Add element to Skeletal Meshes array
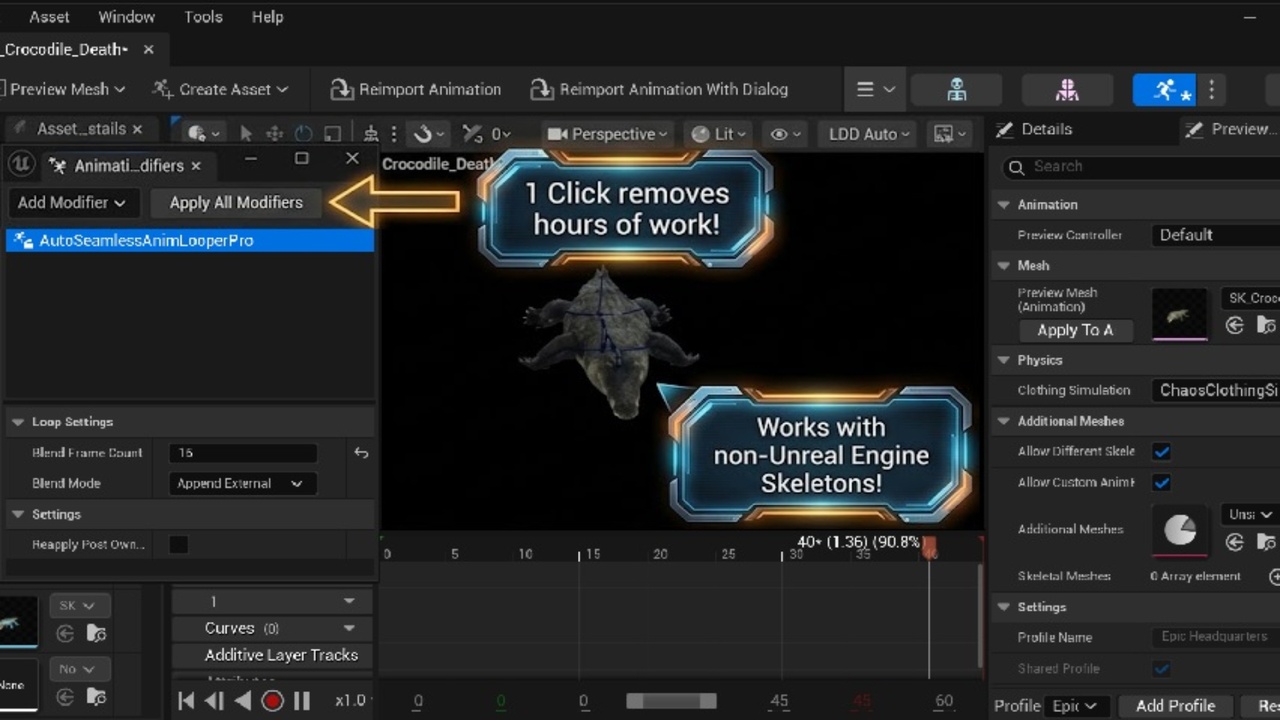The image size is (1280, 720). (x=1274, y=576)
